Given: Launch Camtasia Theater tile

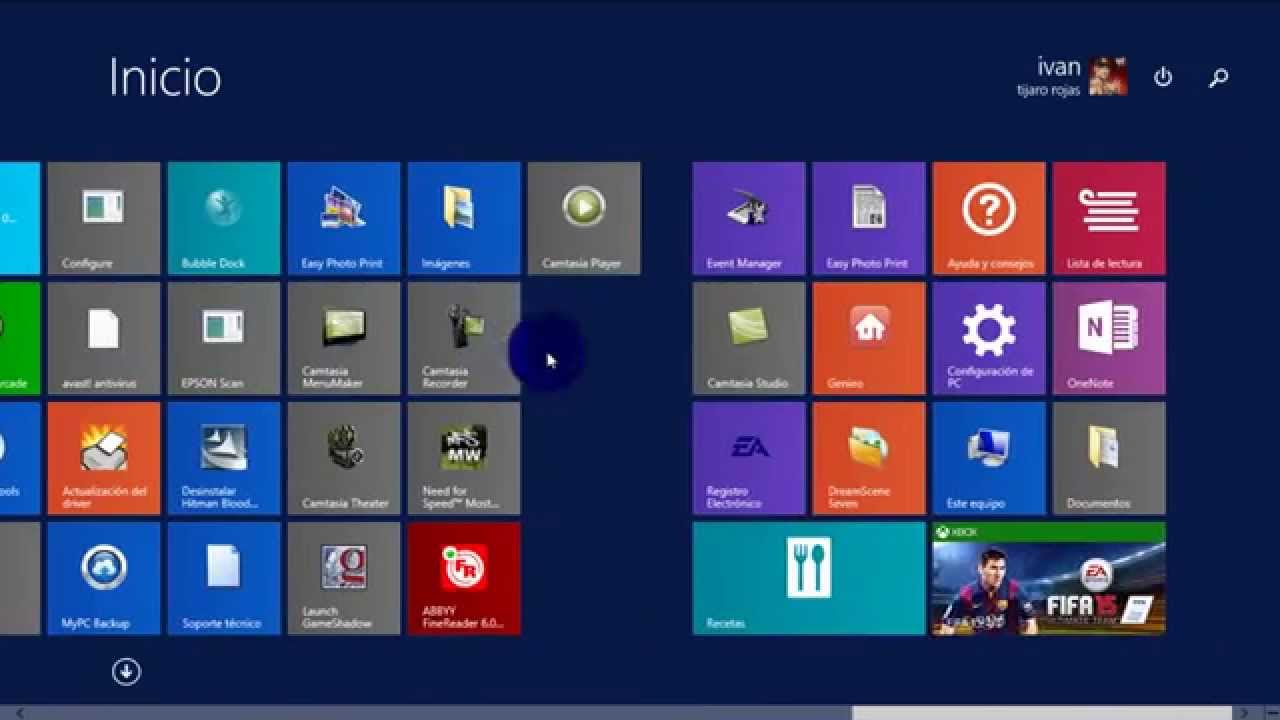Looking at the screenshot, I should tap(344, 458).
